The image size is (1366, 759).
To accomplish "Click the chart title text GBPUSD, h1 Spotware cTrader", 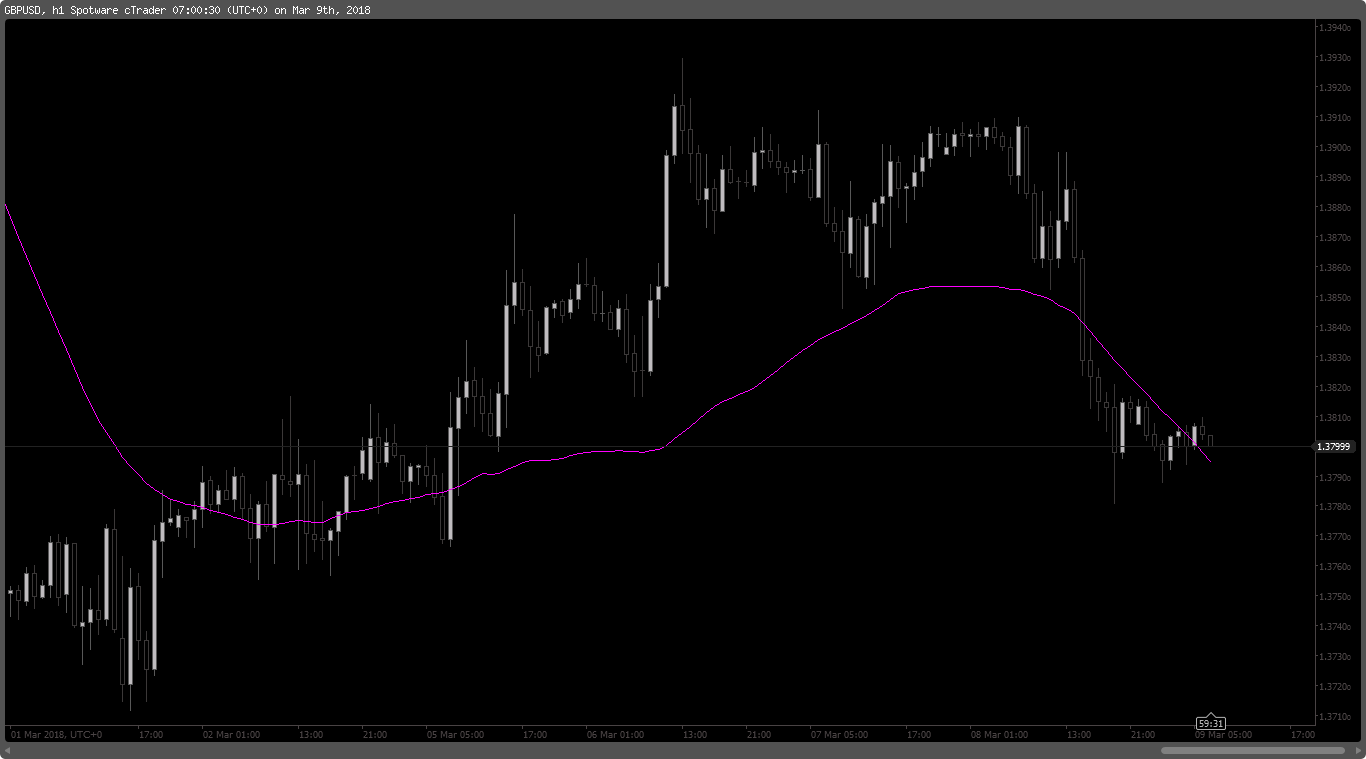I will pos(84,10).
